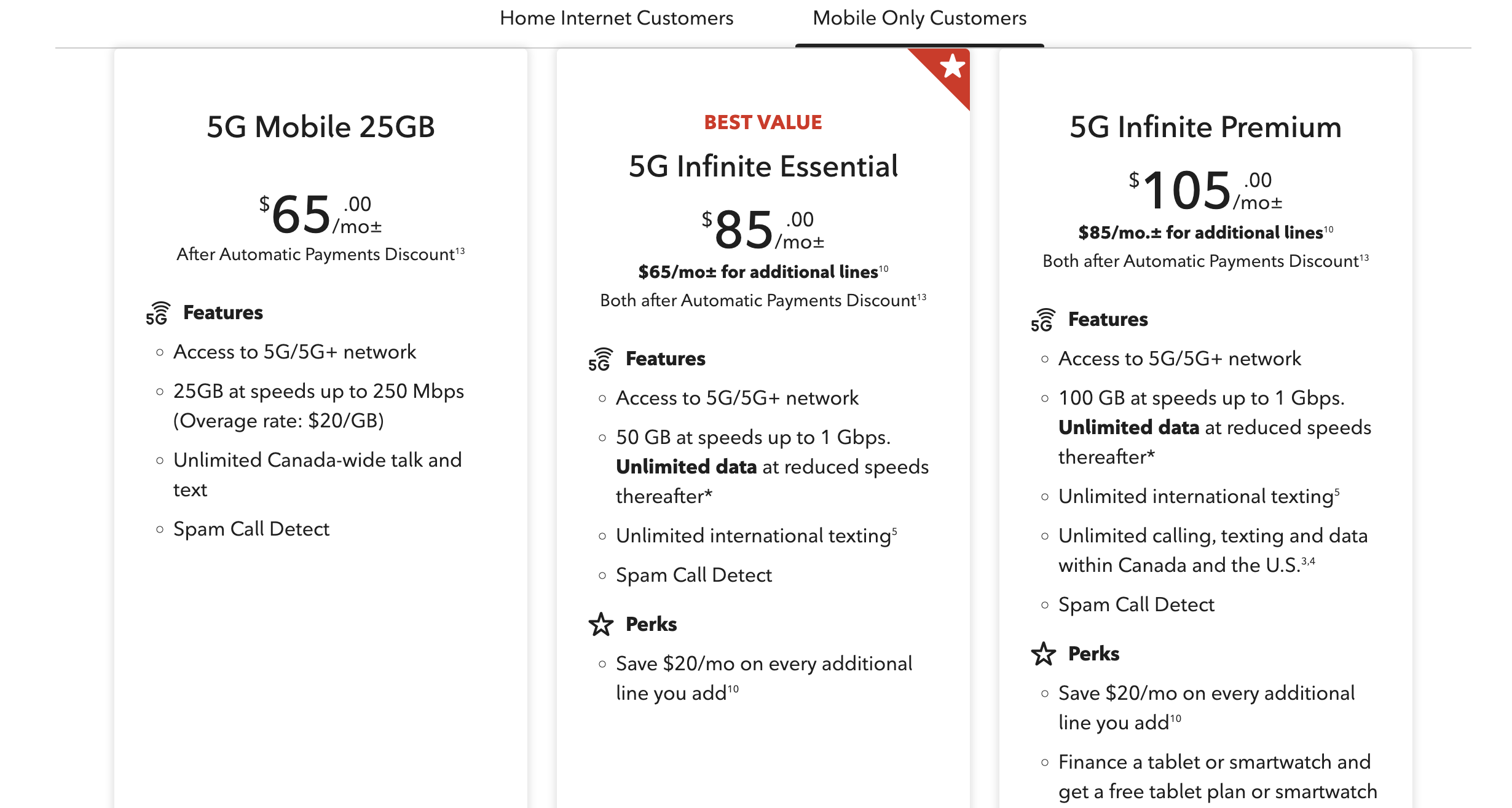Click the BEST VALUE label
This screenshot has height=808, width=1512.
[763, 122]
